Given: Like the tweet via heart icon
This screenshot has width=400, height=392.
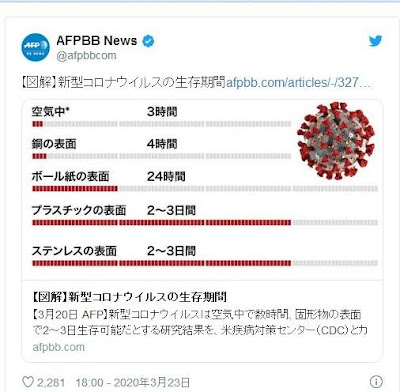Looking at the screenshot, I should coord(28,382).
